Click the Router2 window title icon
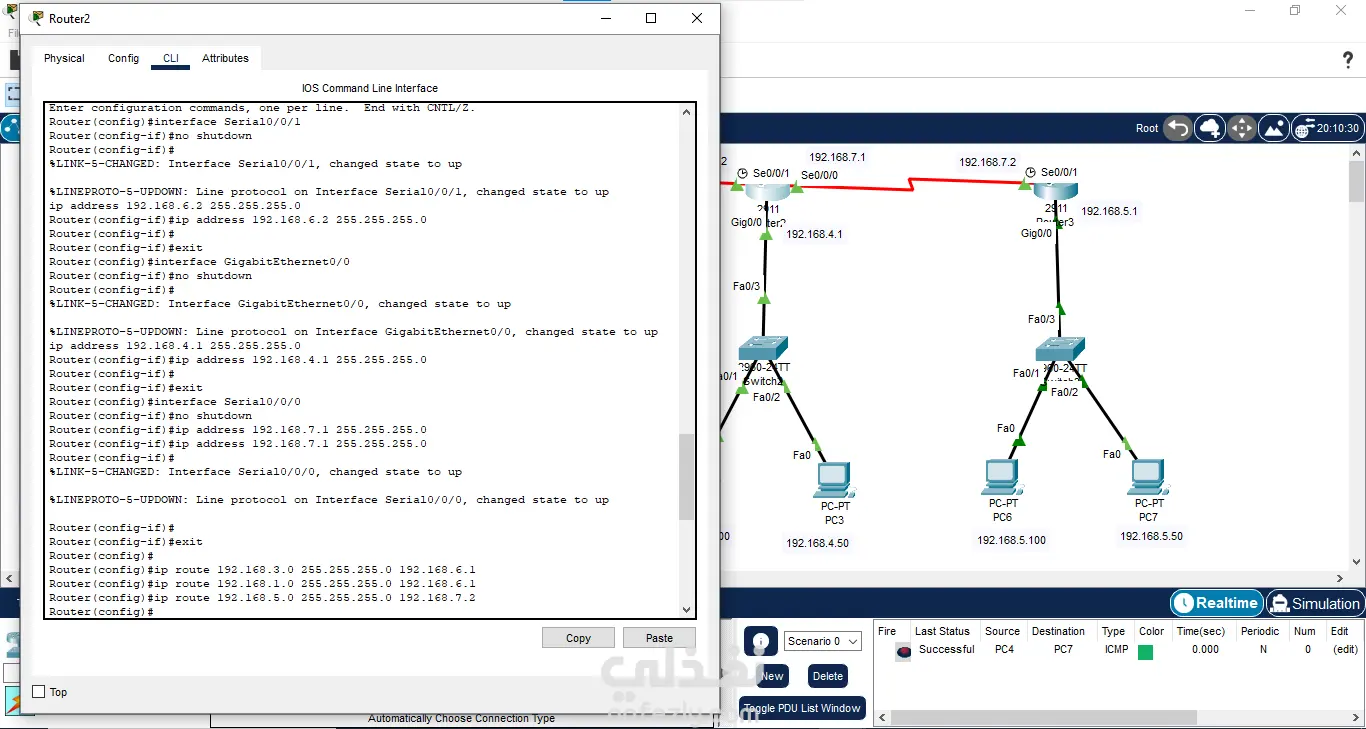 (x=38, y=18)
